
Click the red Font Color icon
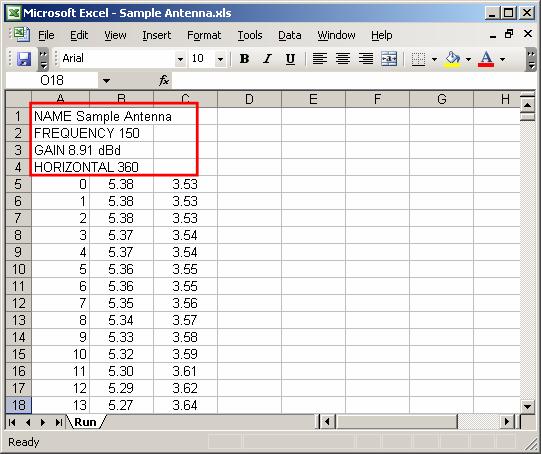[486, 59]
